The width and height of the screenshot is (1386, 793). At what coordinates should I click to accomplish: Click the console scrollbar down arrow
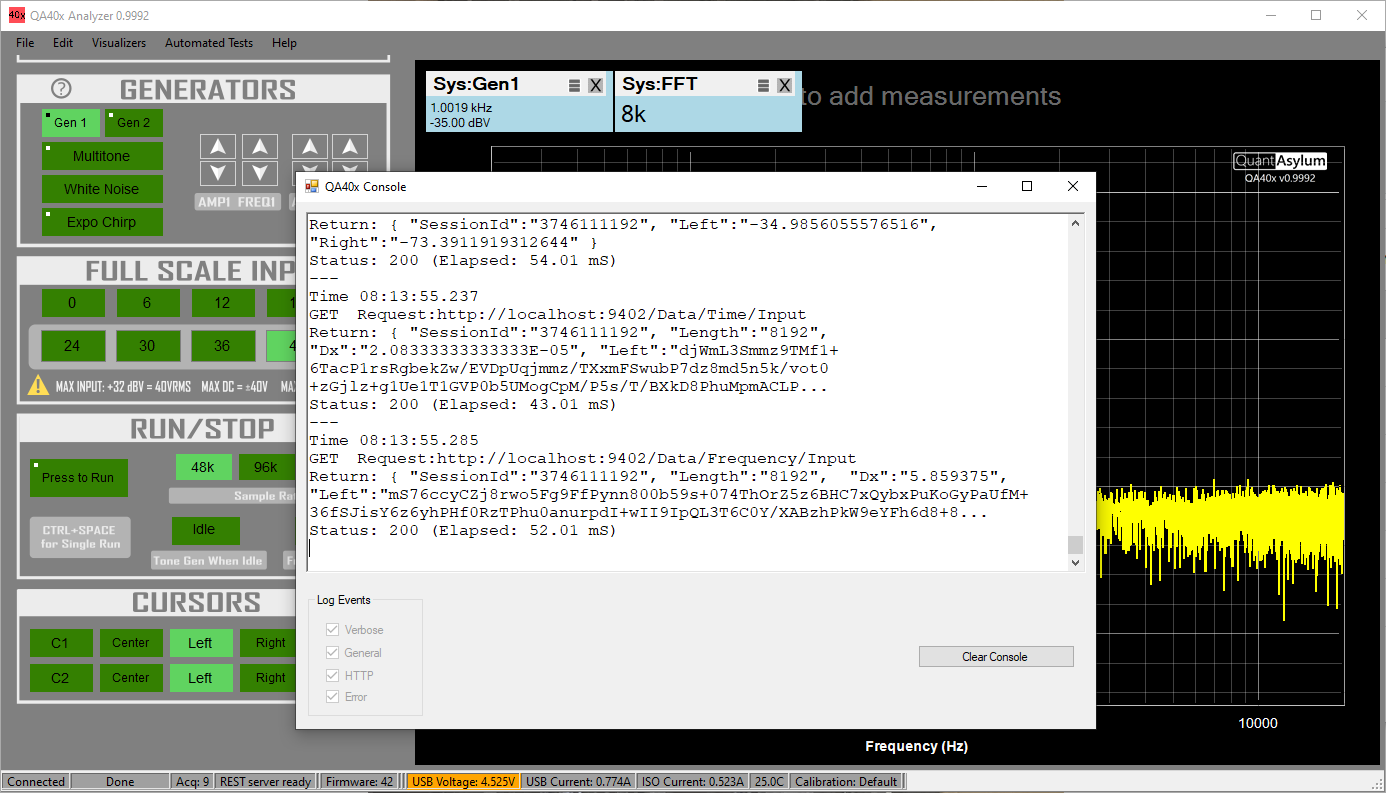tap(1075, 563)
